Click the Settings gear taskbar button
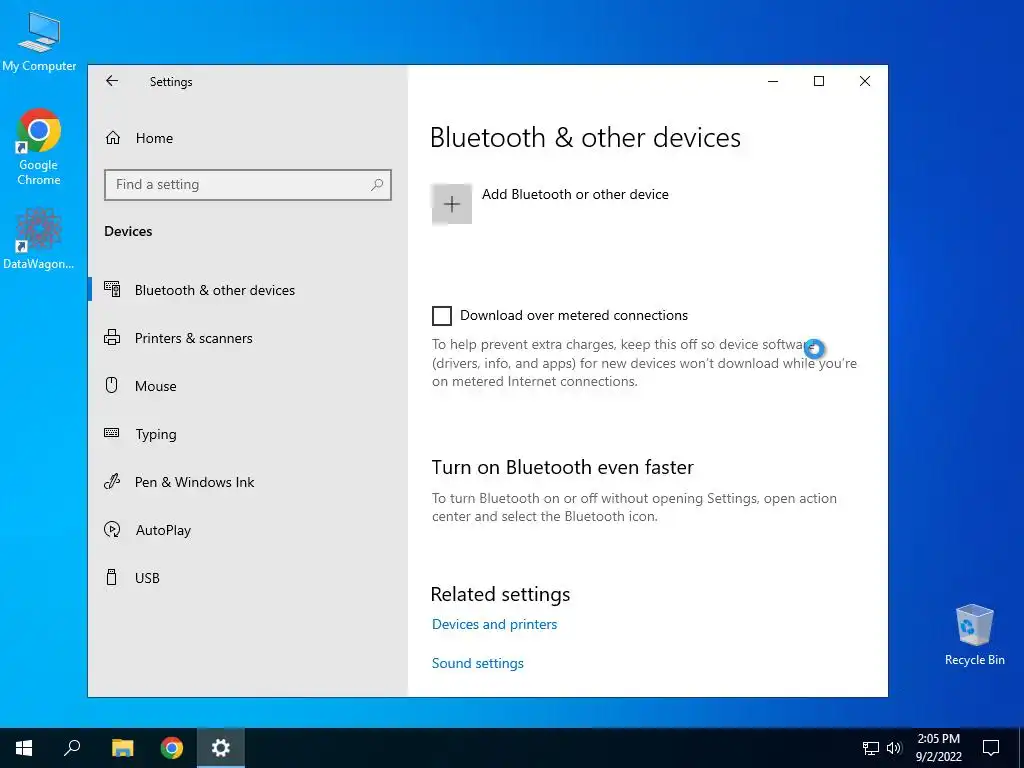Screen dimensions: 1024x768 tap(221, 748)
